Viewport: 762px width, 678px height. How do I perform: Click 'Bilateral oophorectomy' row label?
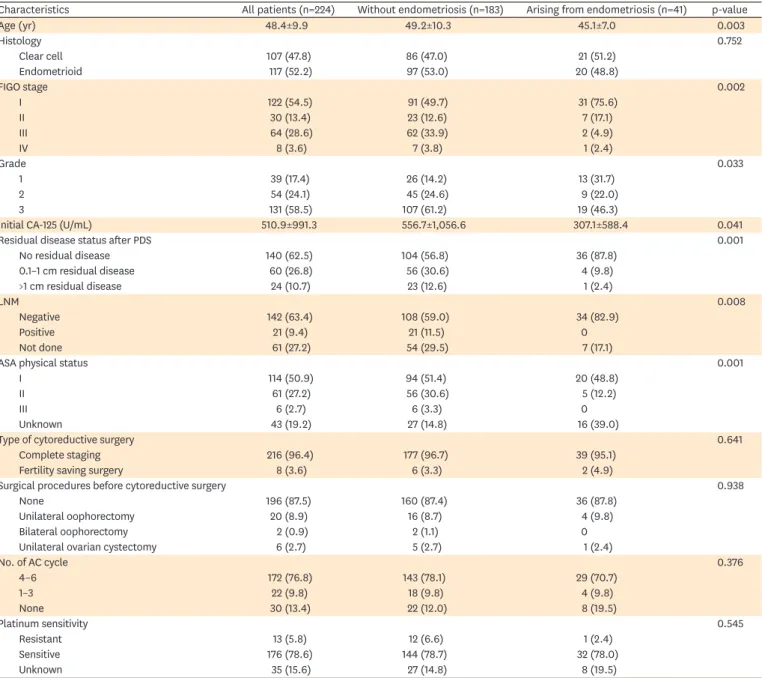73,532
